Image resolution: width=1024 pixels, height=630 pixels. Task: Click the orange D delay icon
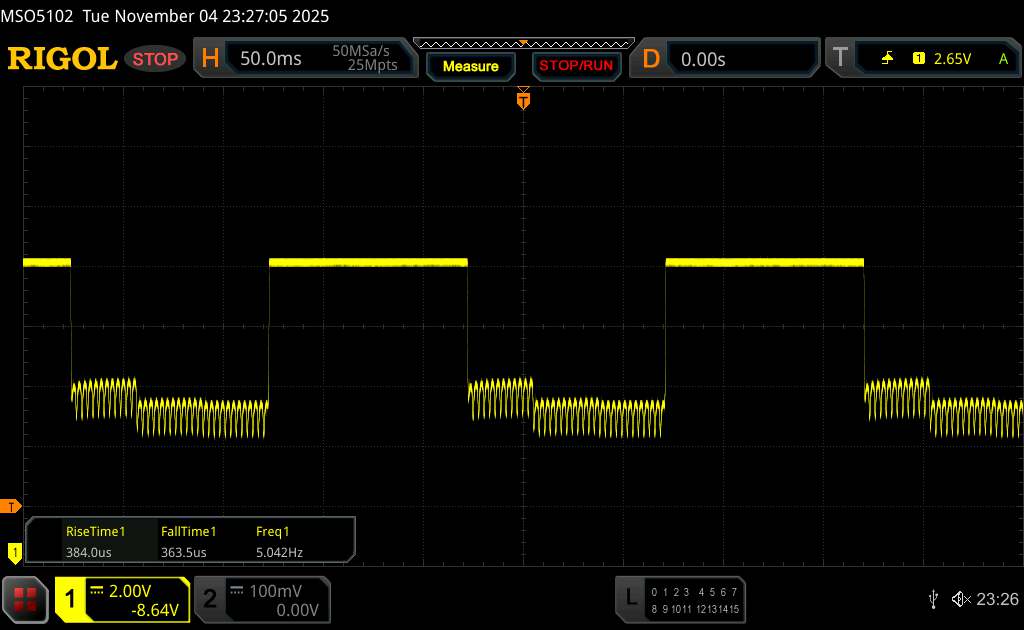point(651,59)
